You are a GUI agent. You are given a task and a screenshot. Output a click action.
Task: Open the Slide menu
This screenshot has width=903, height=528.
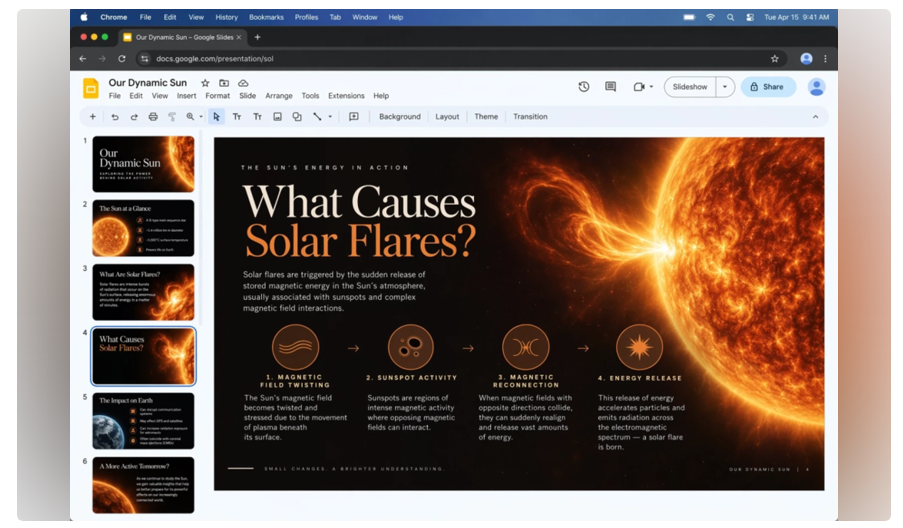click(248, 96)
